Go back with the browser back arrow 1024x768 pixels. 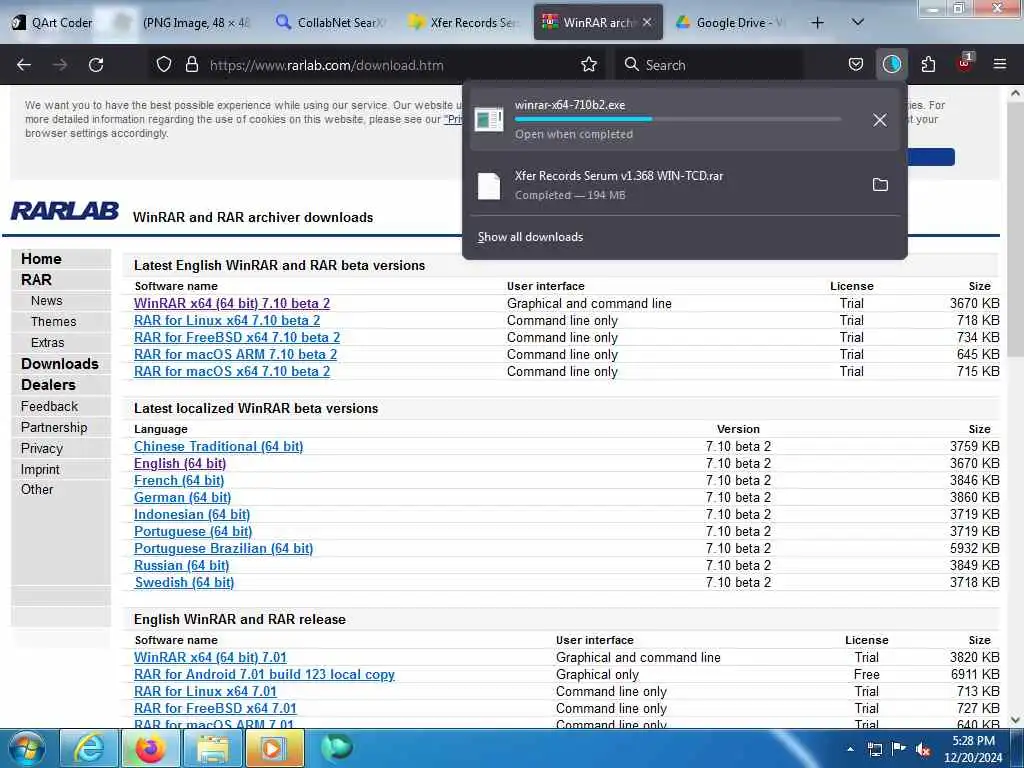[24, 65]
